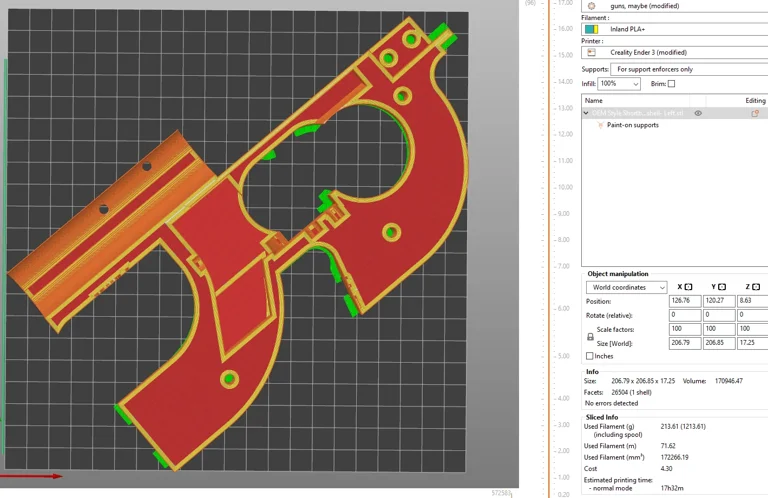Enable the Brim checkbox

point(671,84)
